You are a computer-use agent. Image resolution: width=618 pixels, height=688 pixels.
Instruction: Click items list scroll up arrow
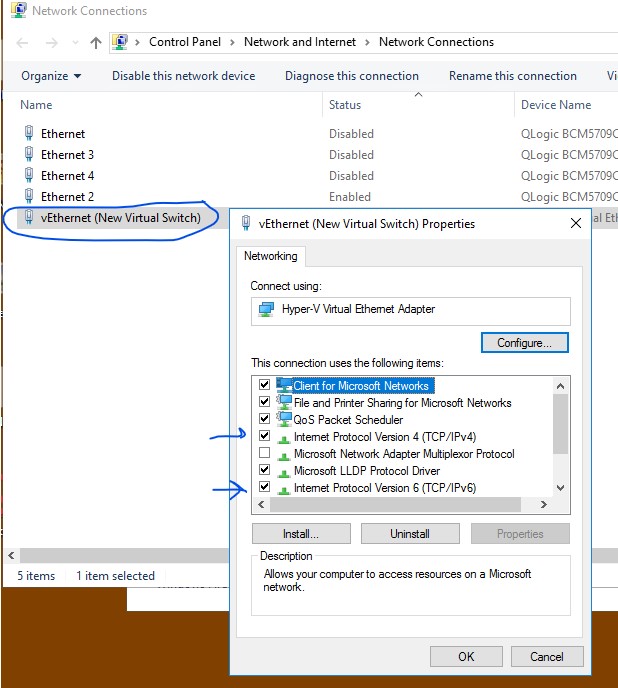coord(561,386)
